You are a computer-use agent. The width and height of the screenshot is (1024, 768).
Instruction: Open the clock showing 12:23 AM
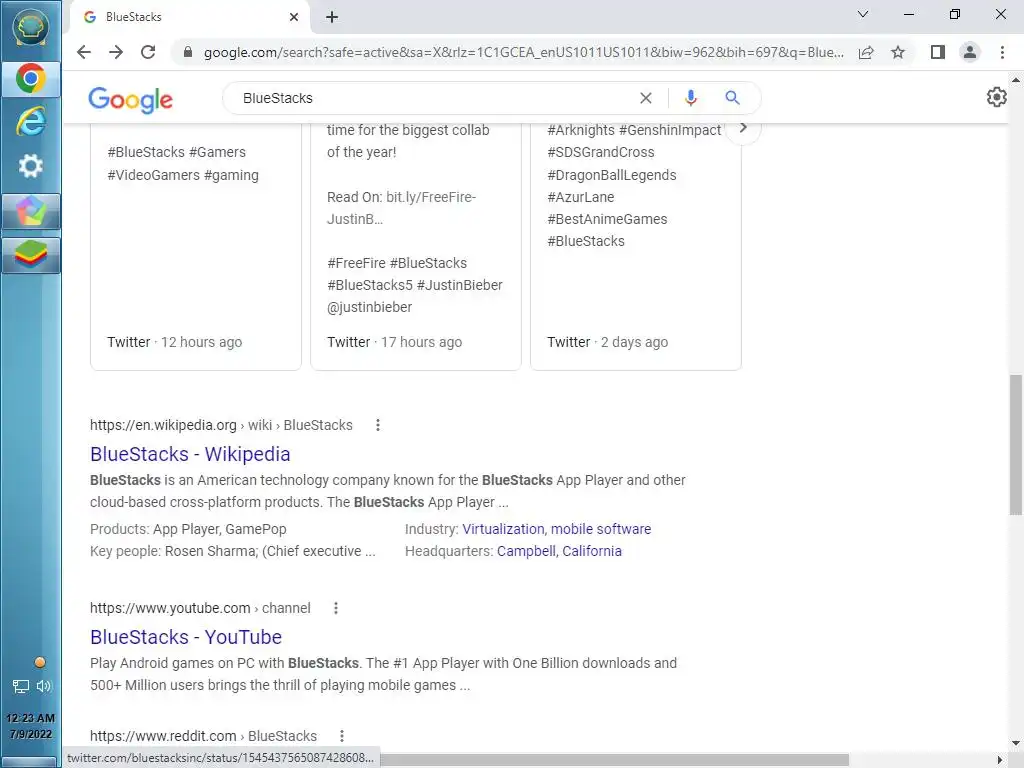tap(31, 726)
